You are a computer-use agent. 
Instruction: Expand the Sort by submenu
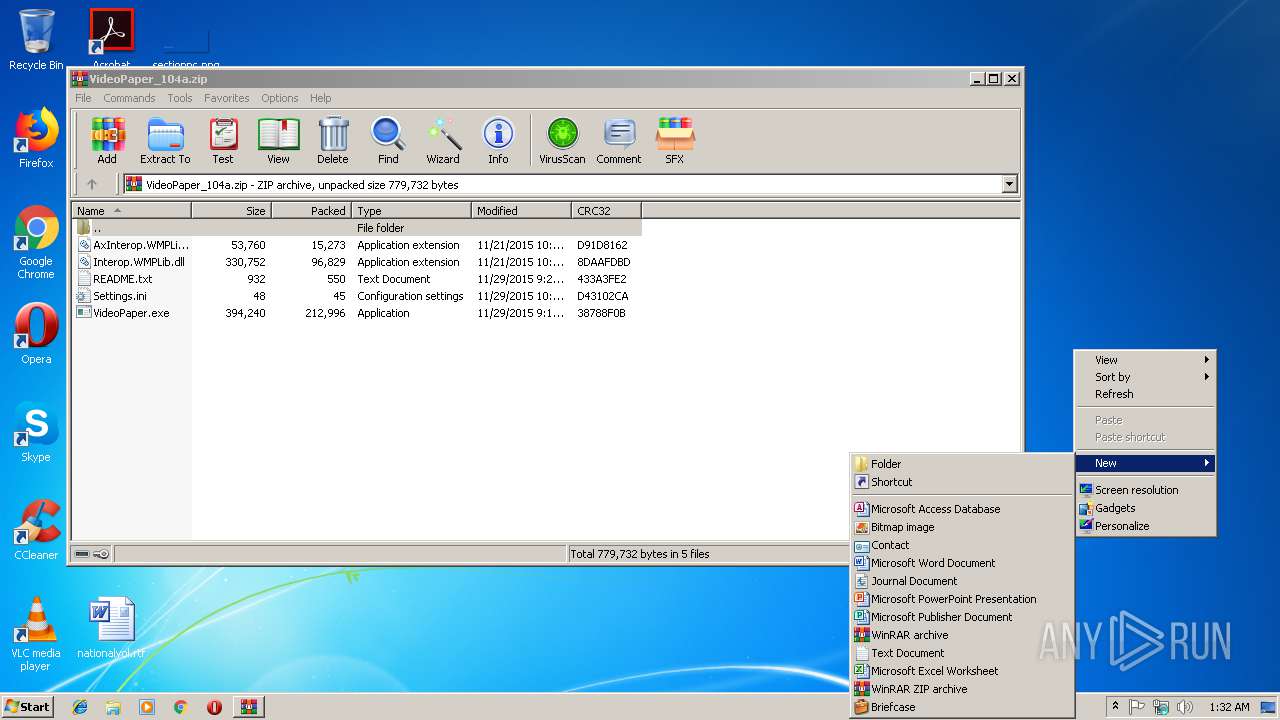click(x=1145, y=377)
